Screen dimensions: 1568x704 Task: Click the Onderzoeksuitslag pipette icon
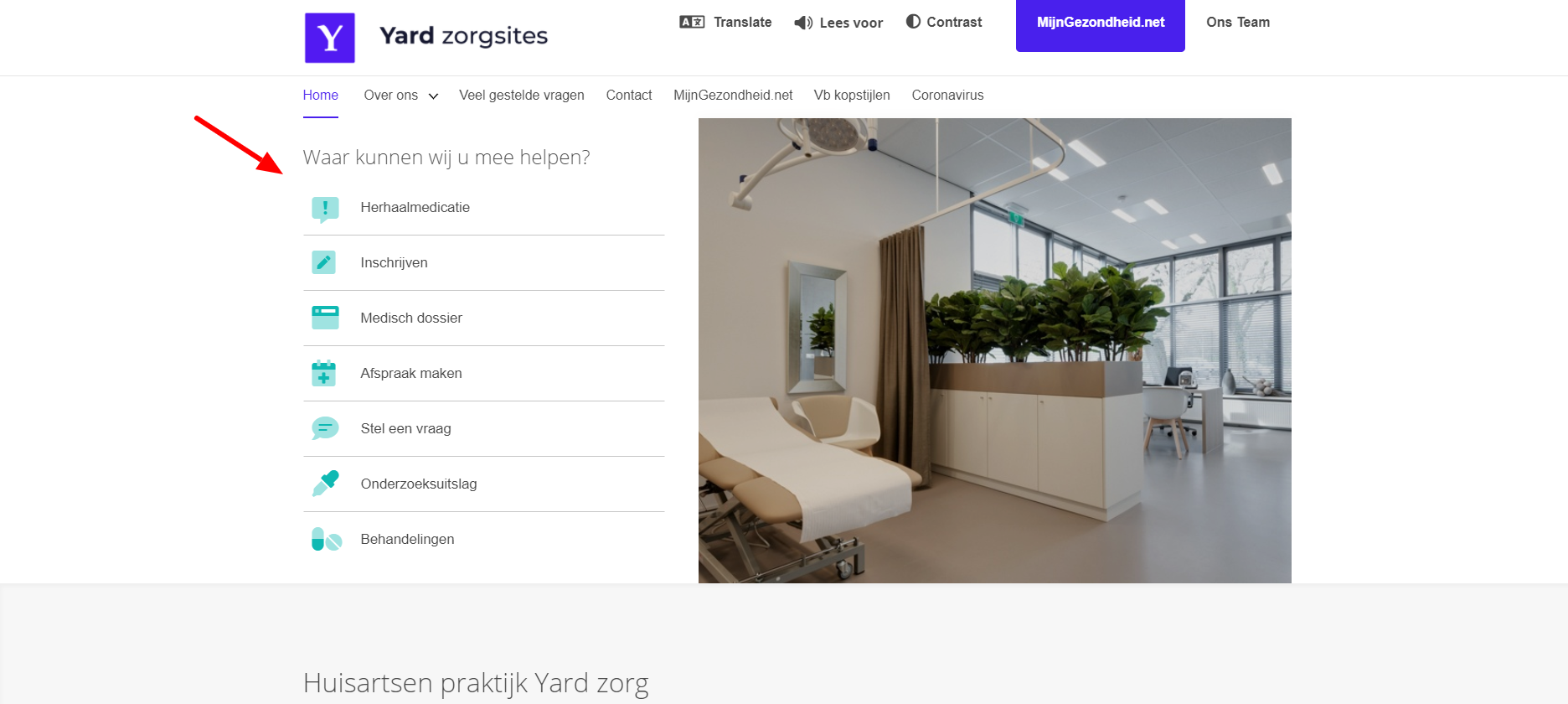pyautogui.click(x=325, y=484)
